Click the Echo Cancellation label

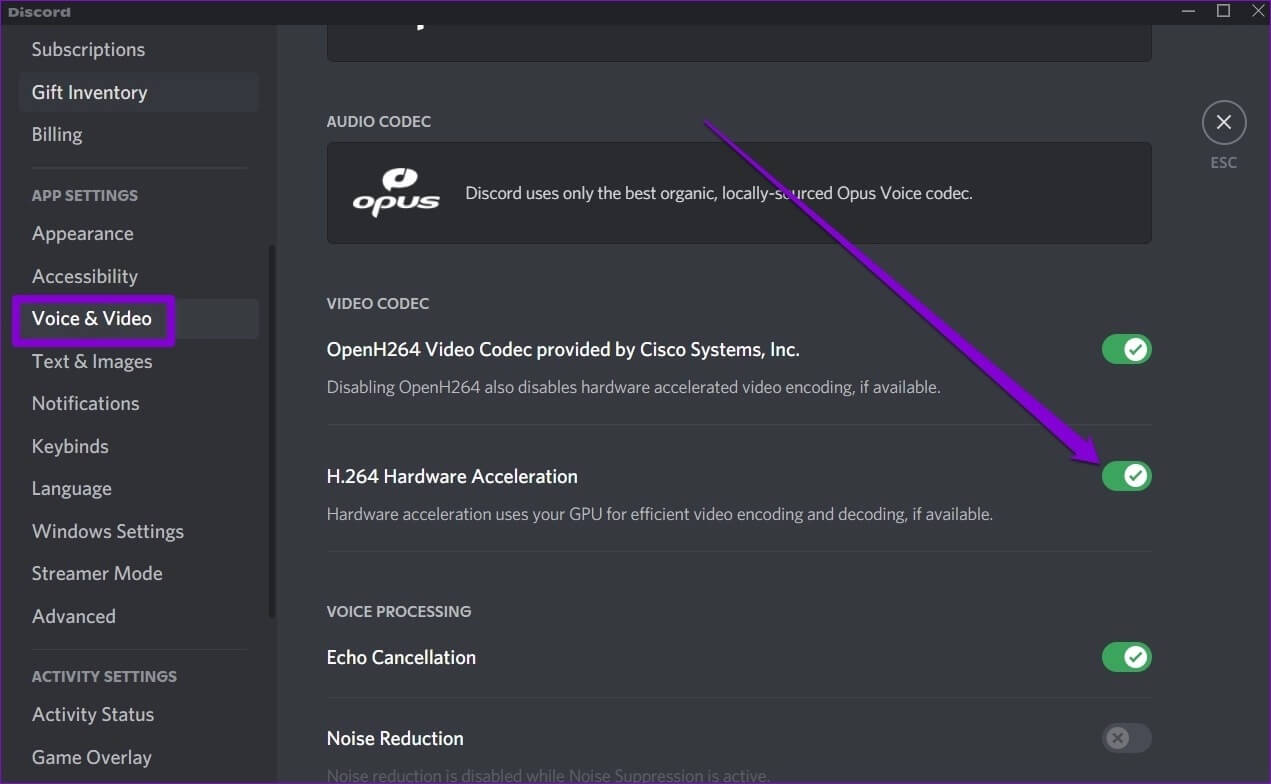coord(401,657)
